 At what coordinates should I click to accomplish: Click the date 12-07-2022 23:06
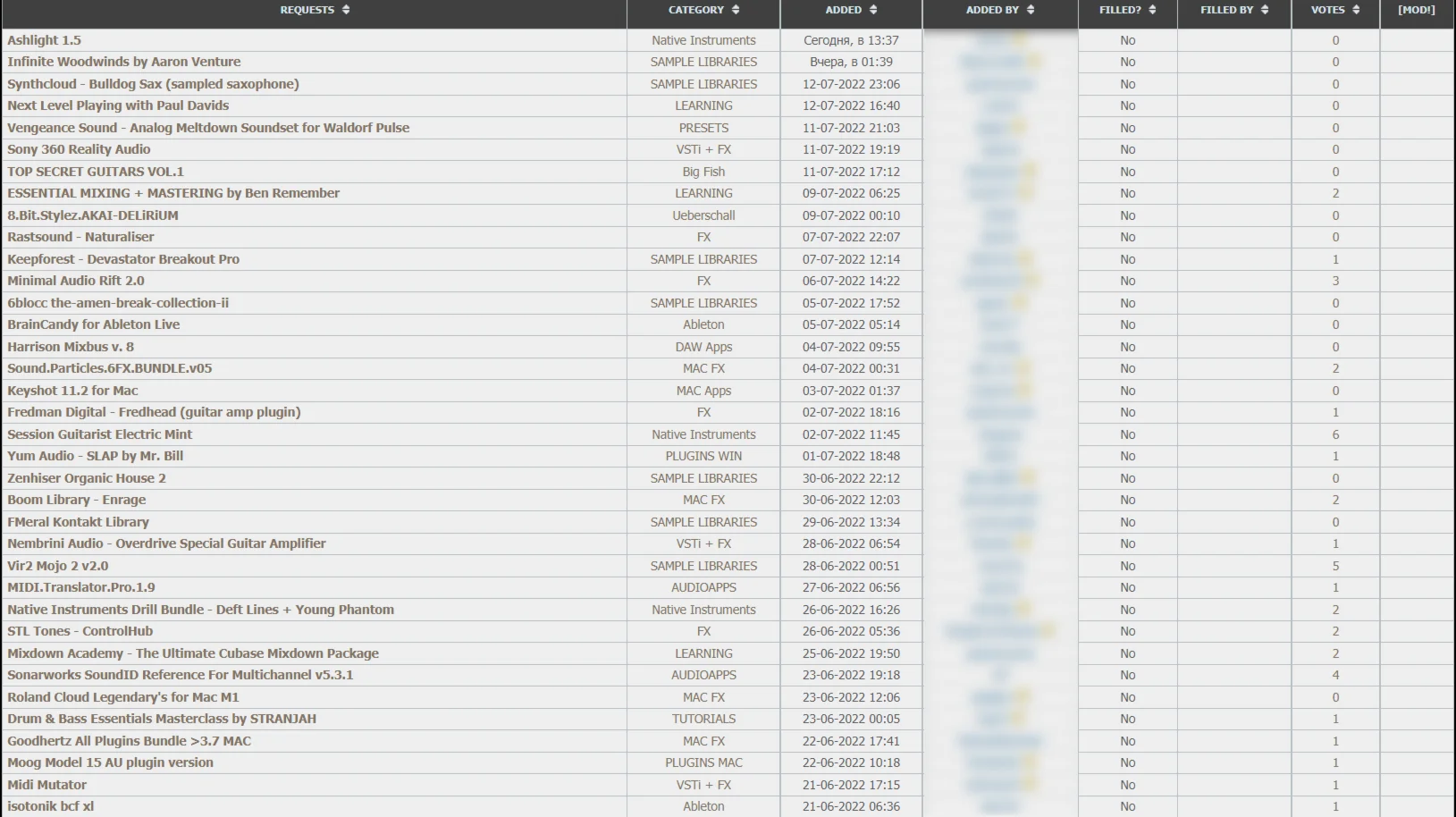851,84
